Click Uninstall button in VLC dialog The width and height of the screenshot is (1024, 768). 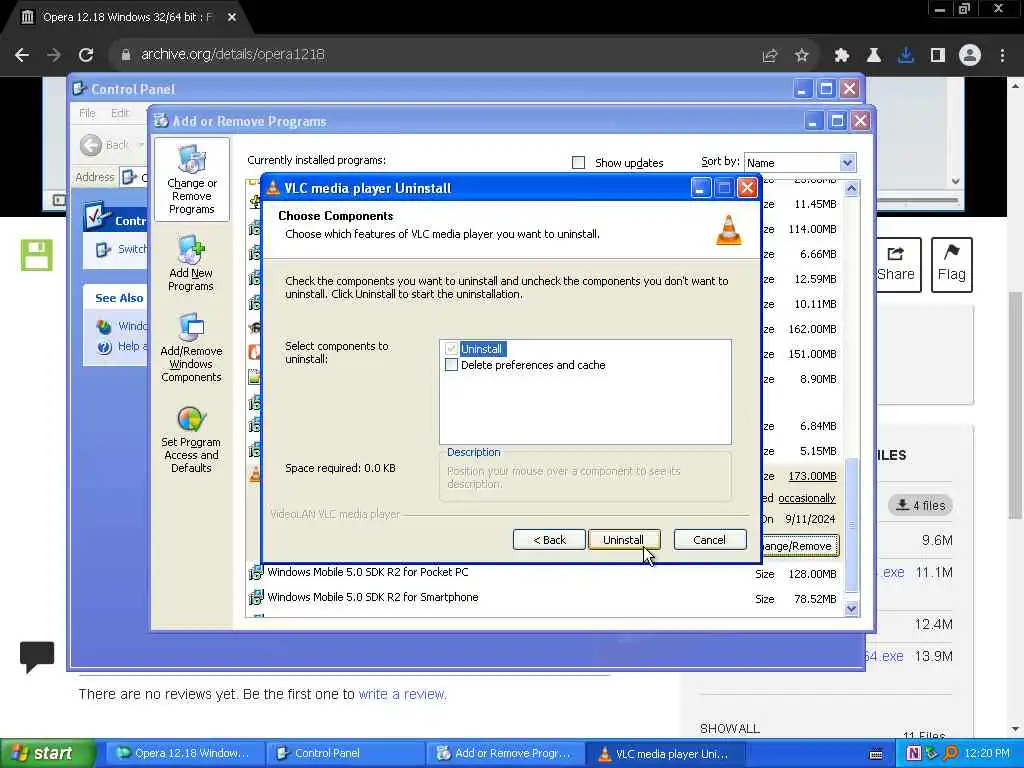click(624, 539)
